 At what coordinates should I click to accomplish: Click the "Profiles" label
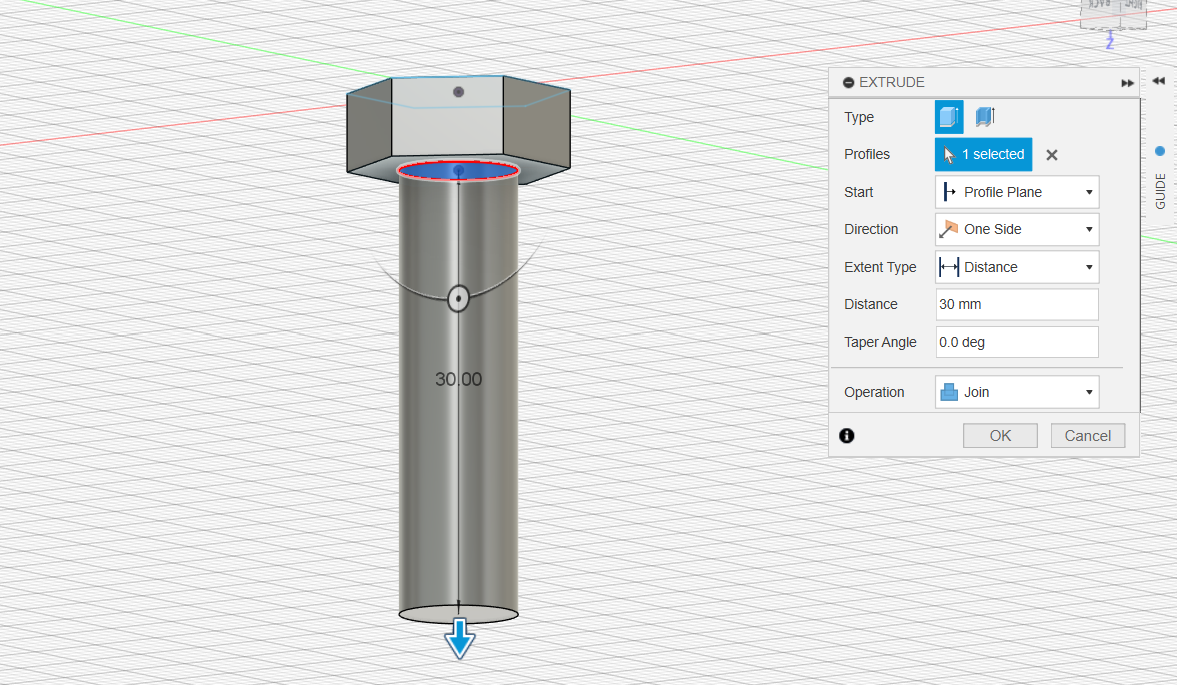coord(866,155)
